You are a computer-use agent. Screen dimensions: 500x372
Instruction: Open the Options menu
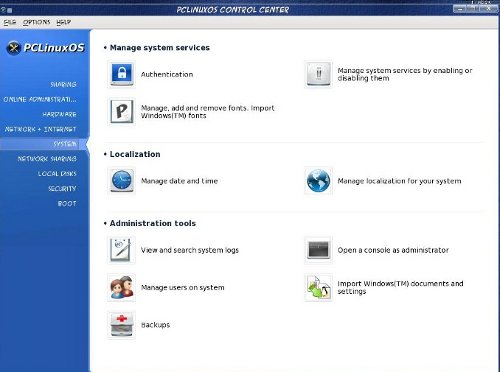[36, 22]
